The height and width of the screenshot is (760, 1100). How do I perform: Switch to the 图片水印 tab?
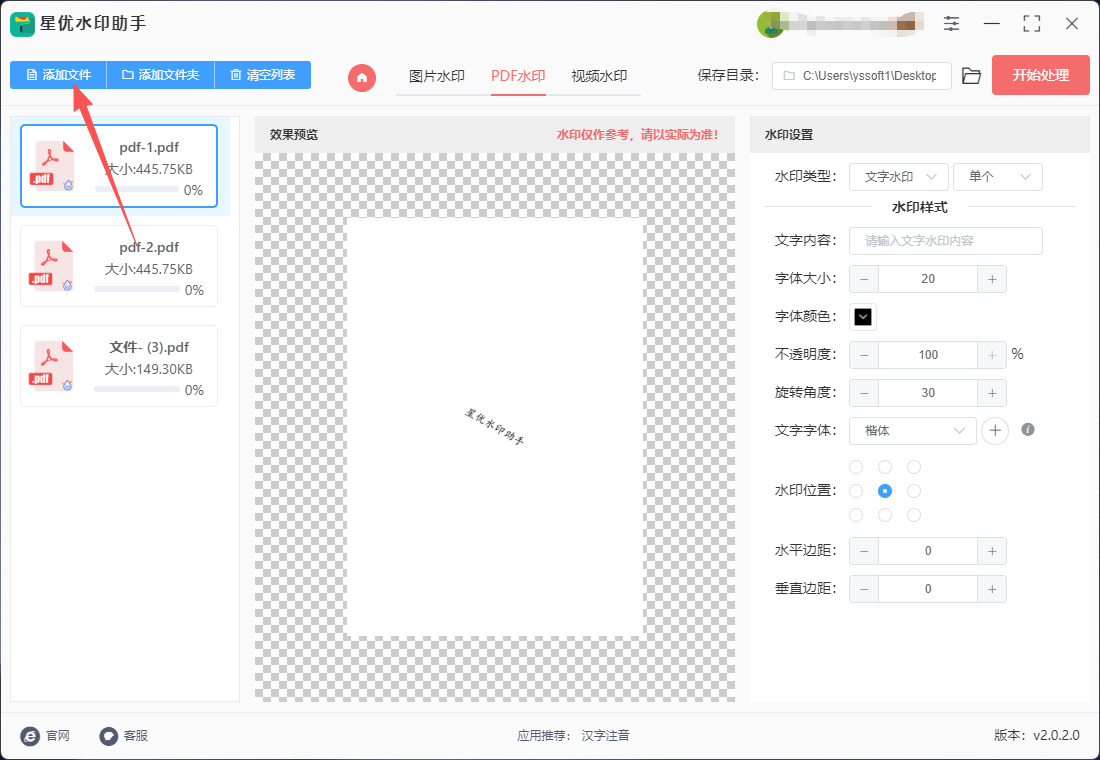[x=436, y=76]
